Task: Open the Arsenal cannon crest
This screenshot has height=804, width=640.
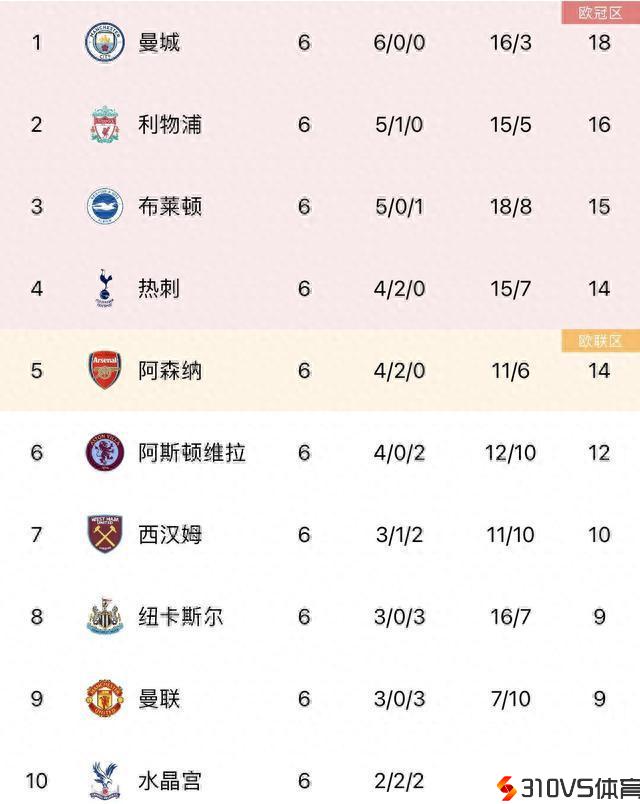Action: (x=104, y=371)
